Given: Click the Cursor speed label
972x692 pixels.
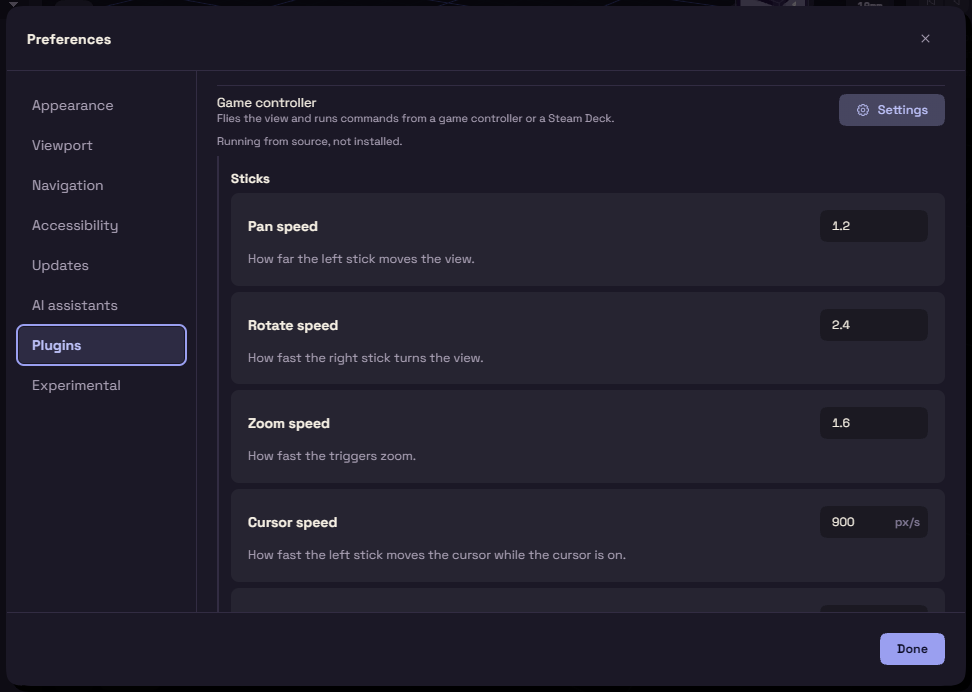Looking at the screenshot, I should (293, 523).
